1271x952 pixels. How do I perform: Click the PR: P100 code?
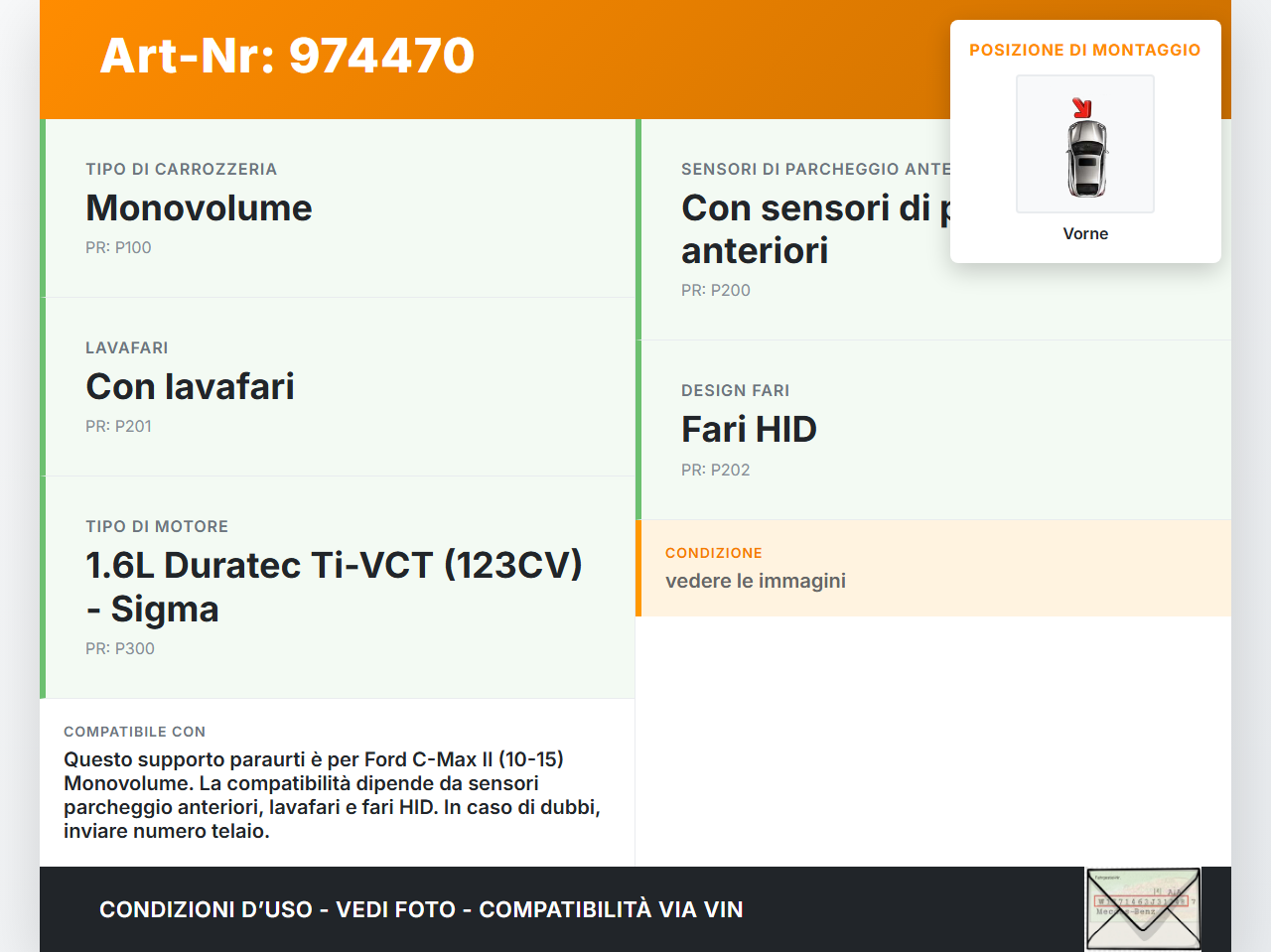tap(118, 247)
